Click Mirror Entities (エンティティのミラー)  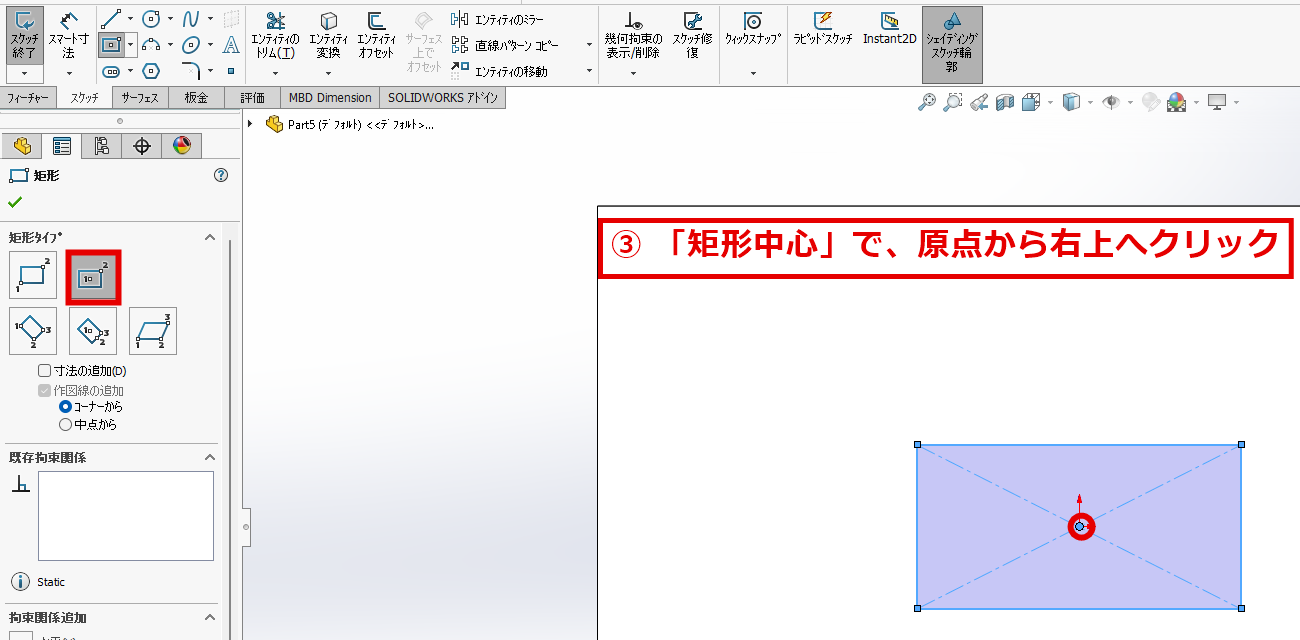point(499,19)
